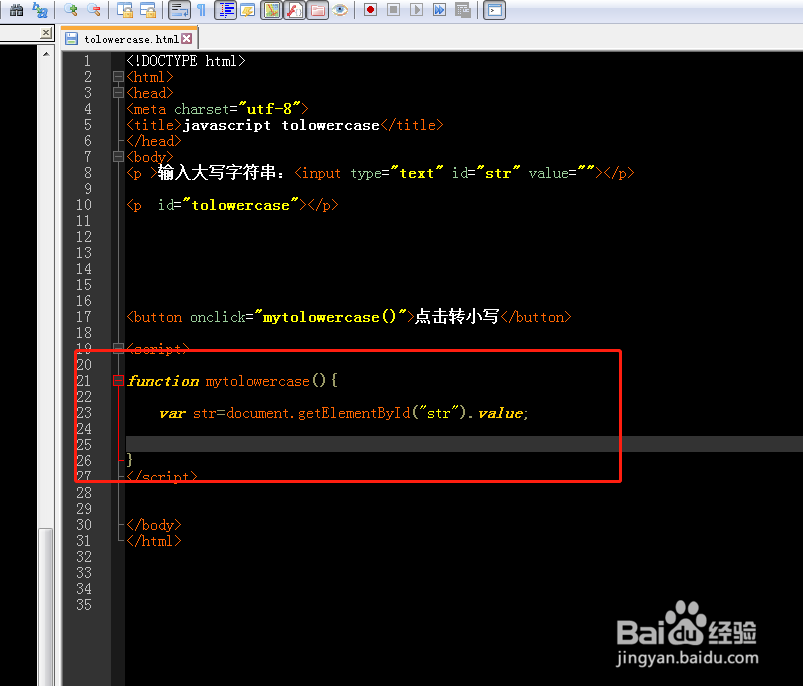This screenshot has width=803, height=686.
Task: Click the function keyword on line 21
Action: pyautogui.click(x=163, y=381)
